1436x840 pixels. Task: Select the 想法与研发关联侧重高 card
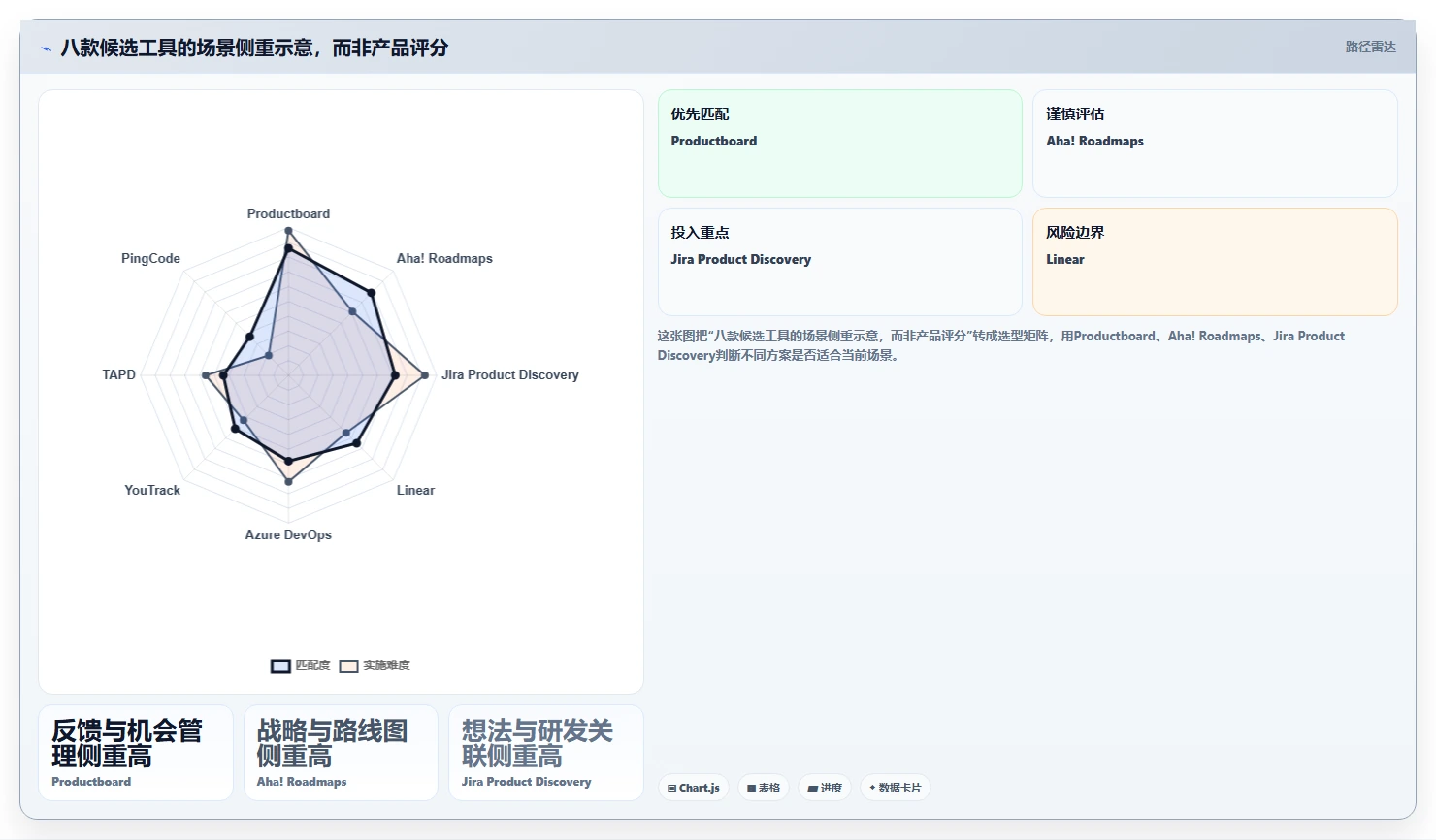pyautogui.click(x=546, y=753)
